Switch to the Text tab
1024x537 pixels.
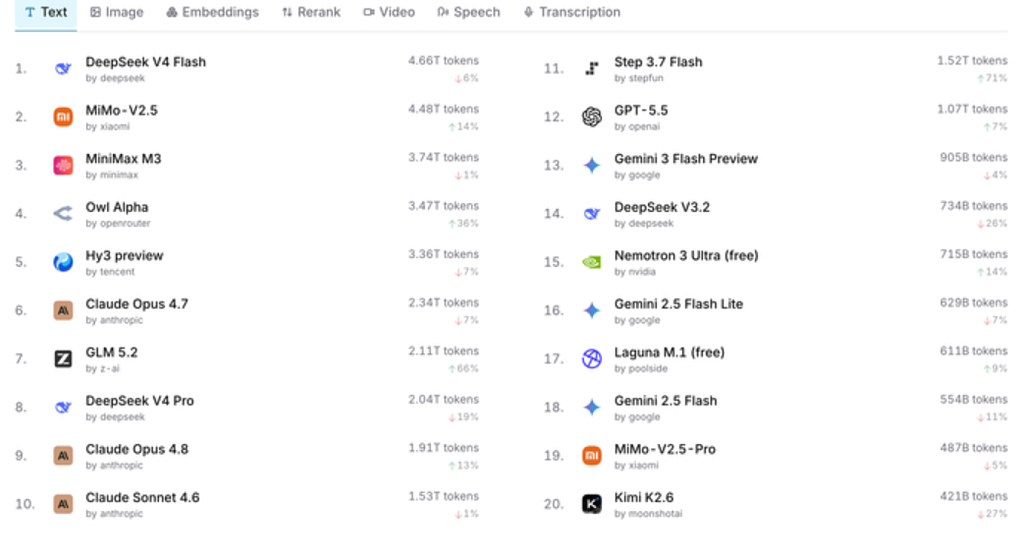click(x=46, y=12)
